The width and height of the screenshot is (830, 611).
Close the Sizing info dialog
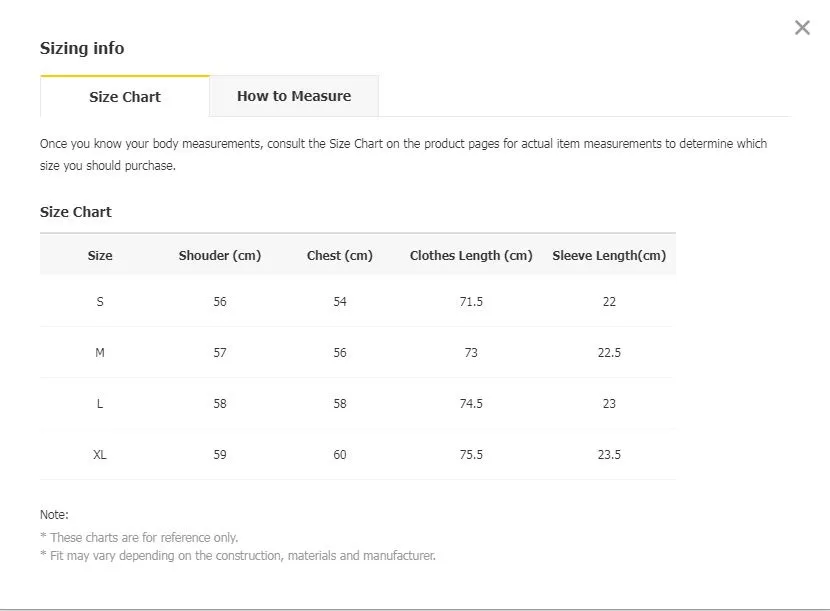[x=802, y=28]
